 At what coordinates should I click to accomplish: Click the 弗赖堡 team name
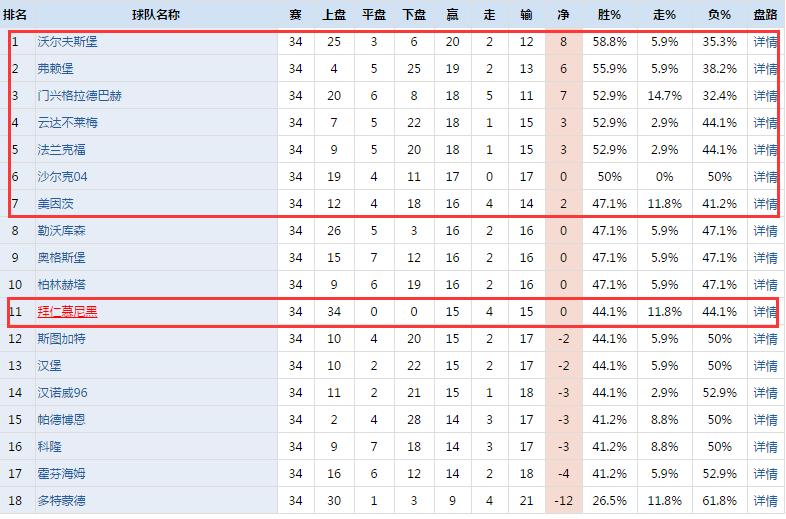point(55,70)
